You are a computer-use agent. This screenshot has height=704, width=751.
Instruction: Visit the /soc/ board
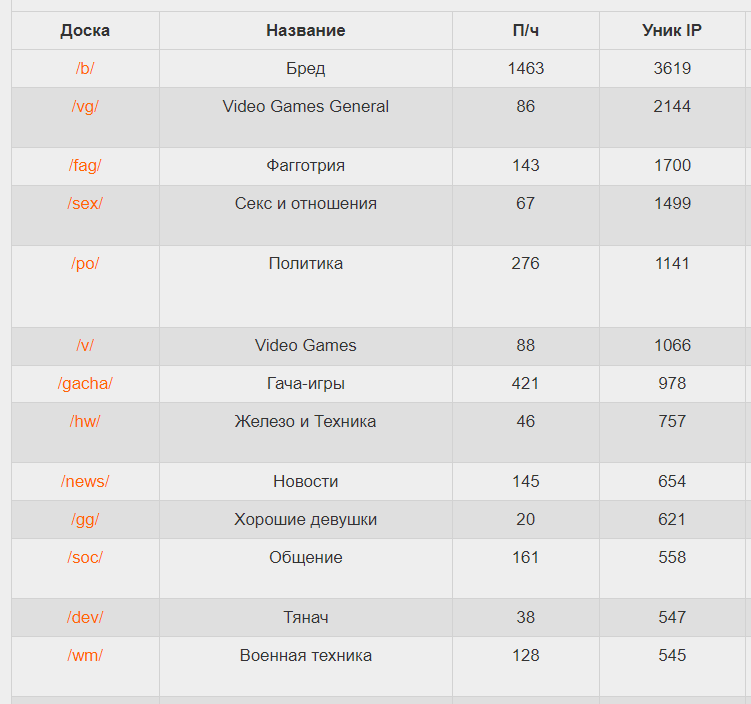click(85, 558)
